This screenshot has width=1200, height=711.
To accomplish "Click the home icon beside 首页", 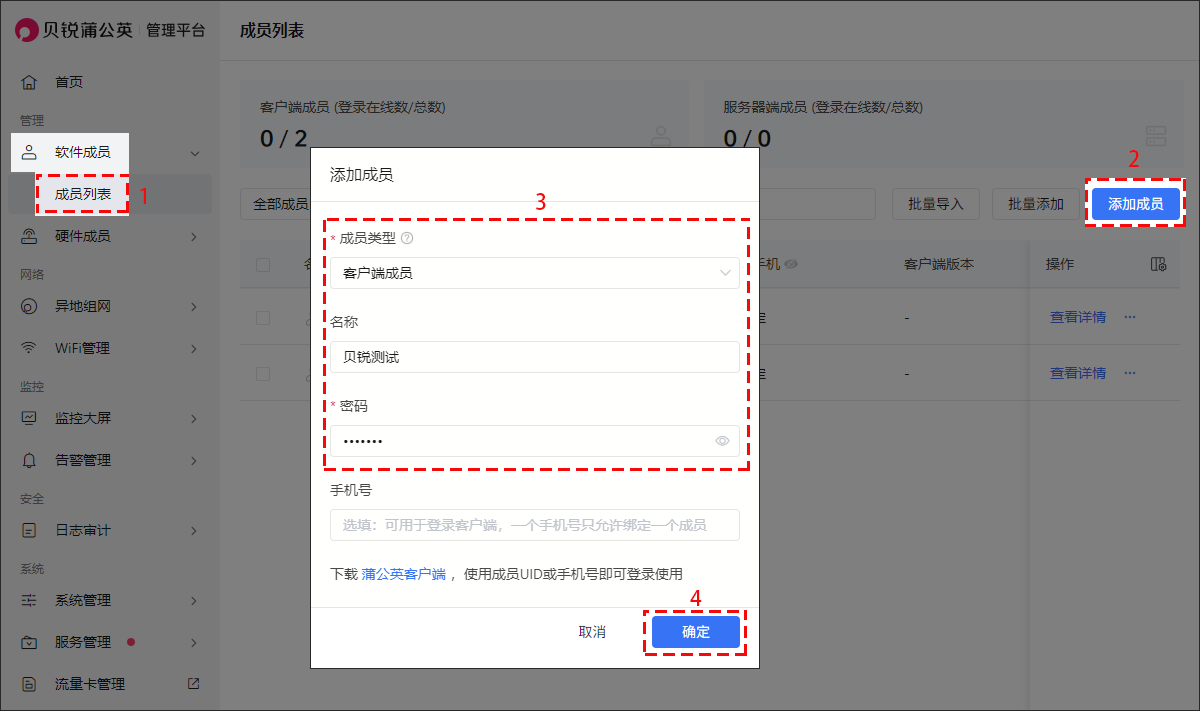I will [29, 82].
